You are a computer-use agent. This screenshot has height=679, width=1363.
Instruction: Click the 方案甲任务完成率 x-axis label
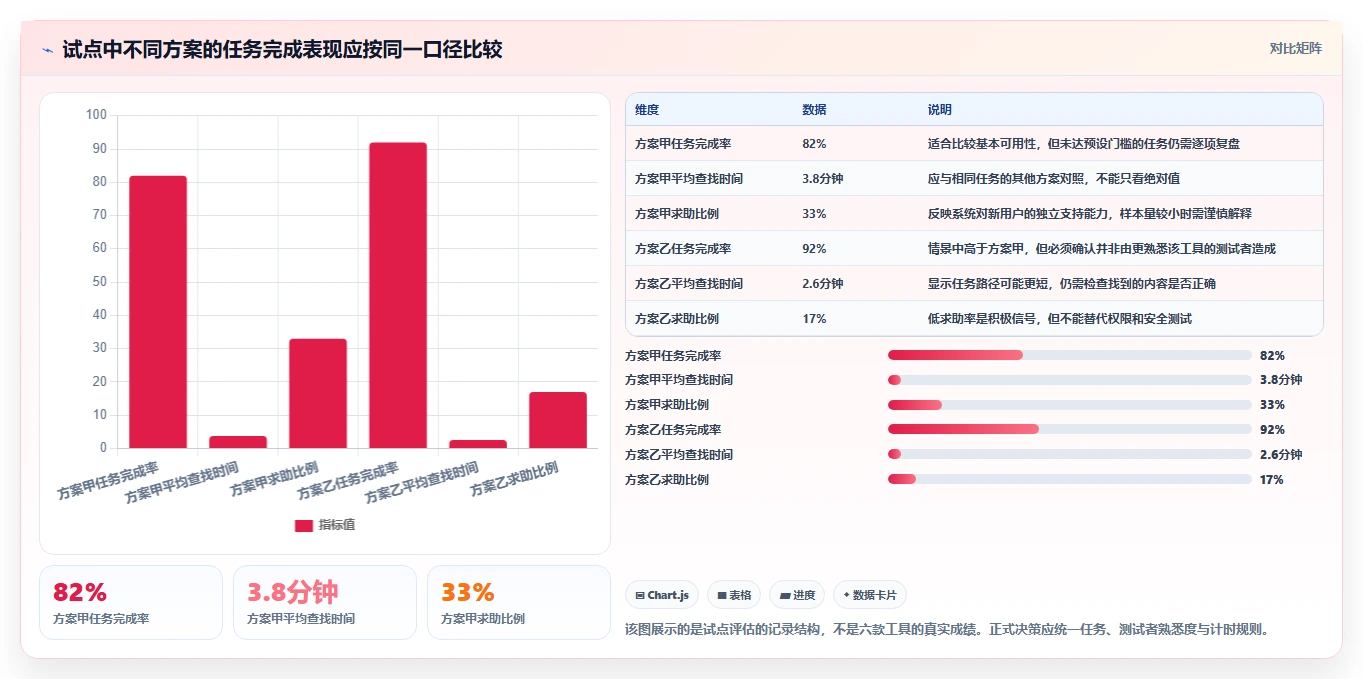(108, 481)
